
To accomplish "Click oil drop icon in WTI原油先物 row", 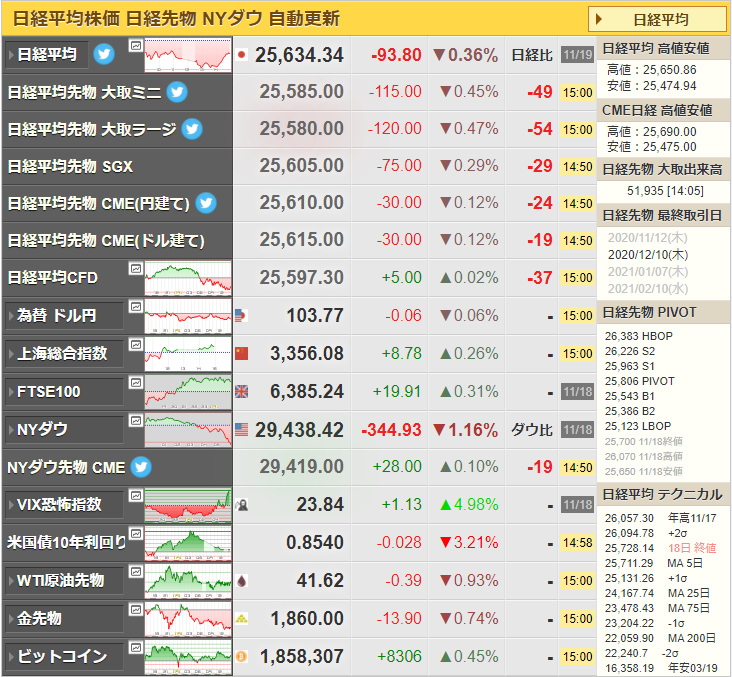I will pyautogui.click(x=241, y=581).
